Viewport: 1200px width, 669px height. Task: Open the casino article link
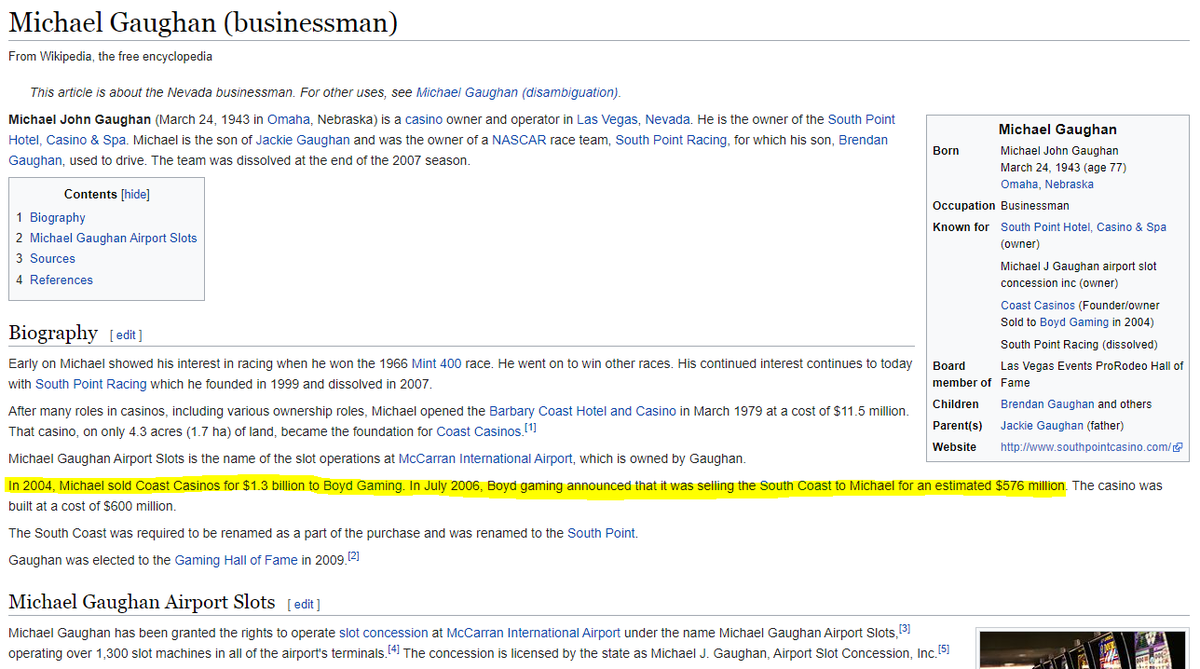424,119
